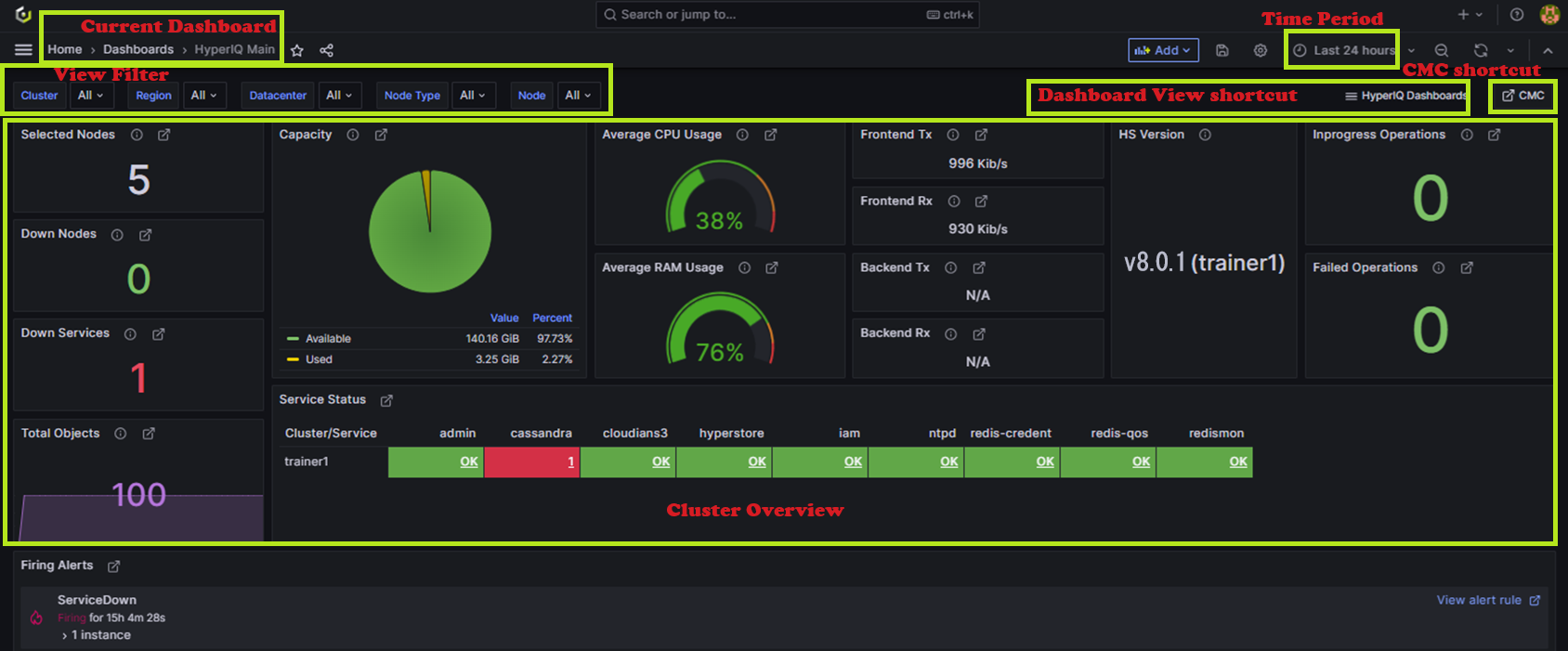
Task: Select HyperIQ Main breadcrumb
Action: 235,50
